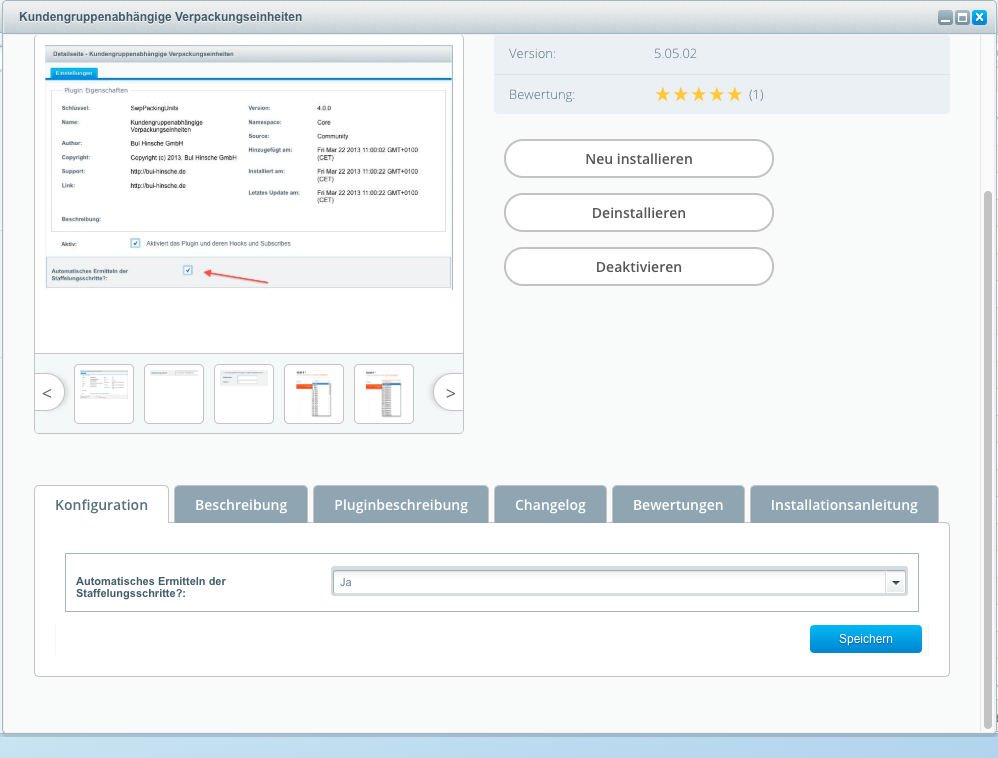Screen dimensions: 998x758
Task: Switch to the Beschreibung tab
Action: tap(241, 505)
